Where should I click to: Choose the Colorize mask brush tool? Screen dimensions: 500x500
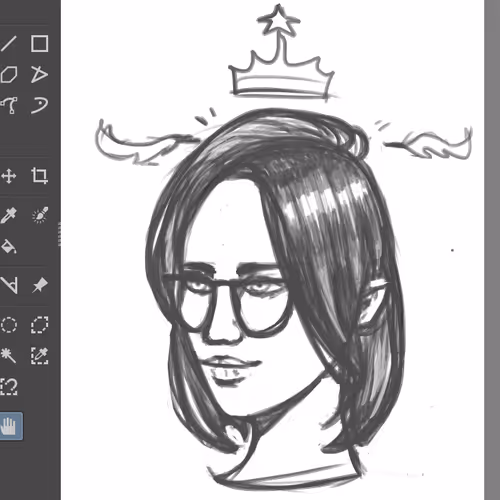click(x=40, y=215)
